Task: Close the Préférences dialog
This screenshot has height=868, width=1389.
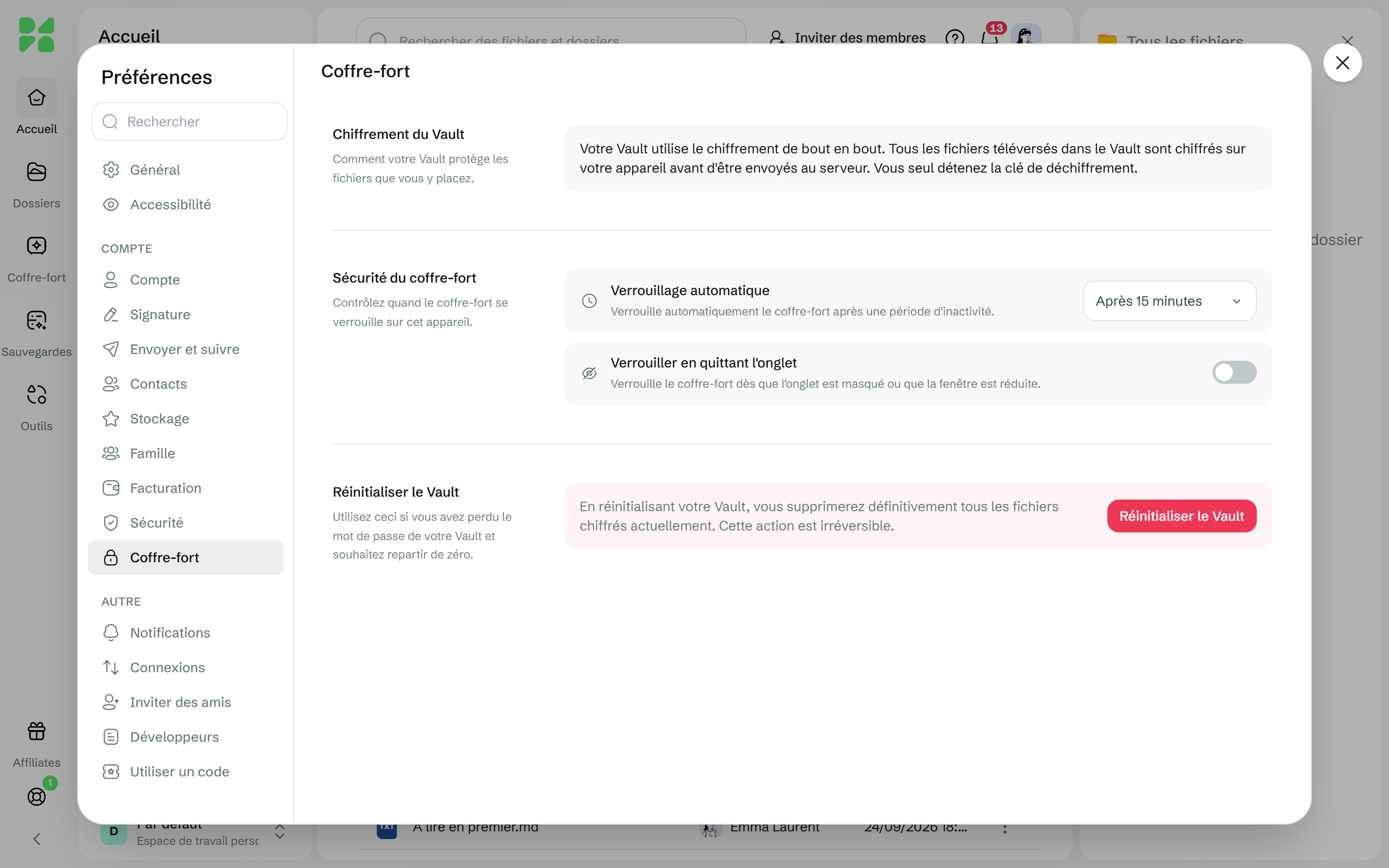Action: tap(1342, 63)
